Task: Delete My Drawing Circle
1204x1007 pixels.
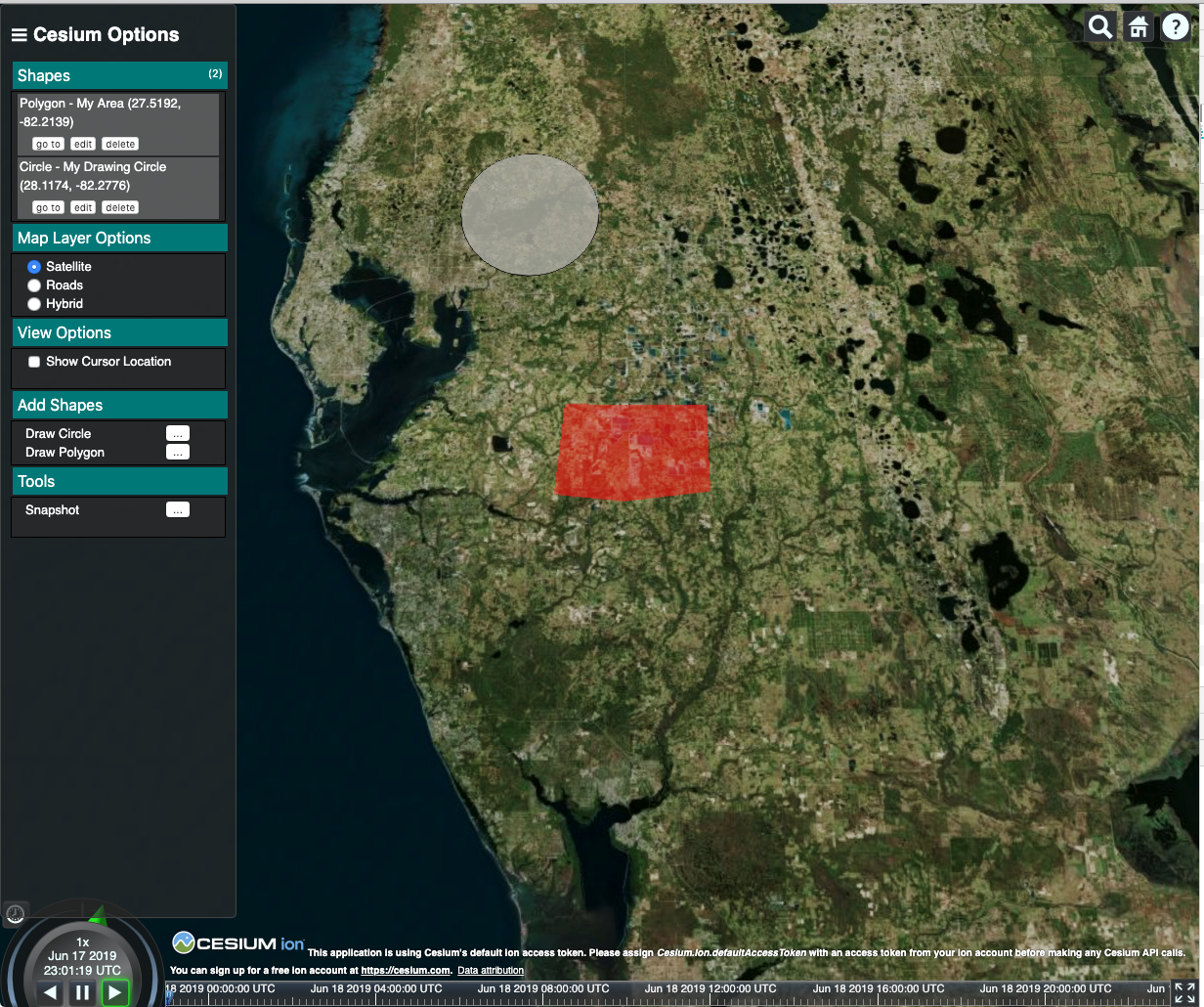Action: (120, 207)
